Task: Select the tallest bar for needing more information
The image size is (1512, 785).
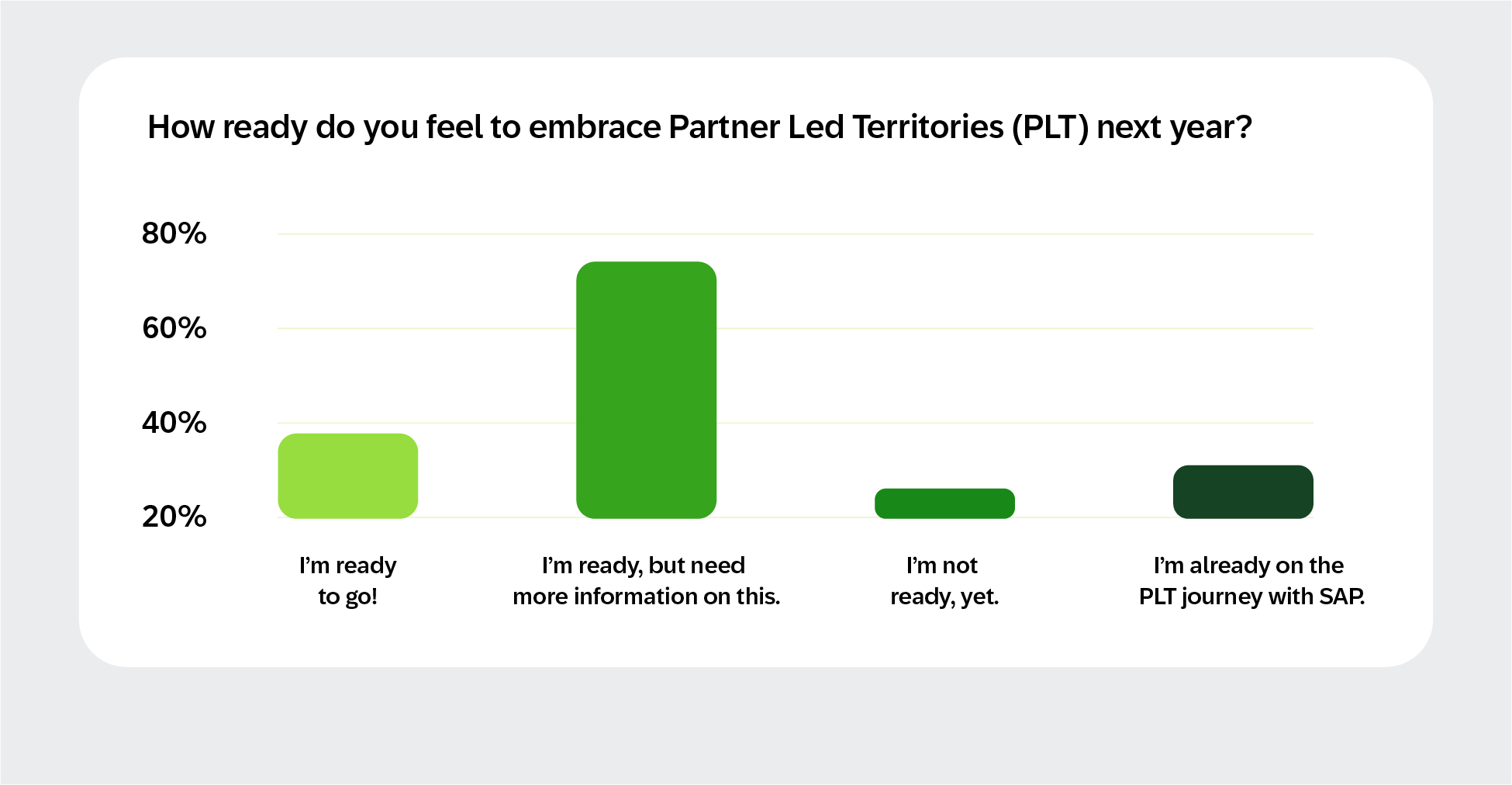Action: [x=646, y=389]
